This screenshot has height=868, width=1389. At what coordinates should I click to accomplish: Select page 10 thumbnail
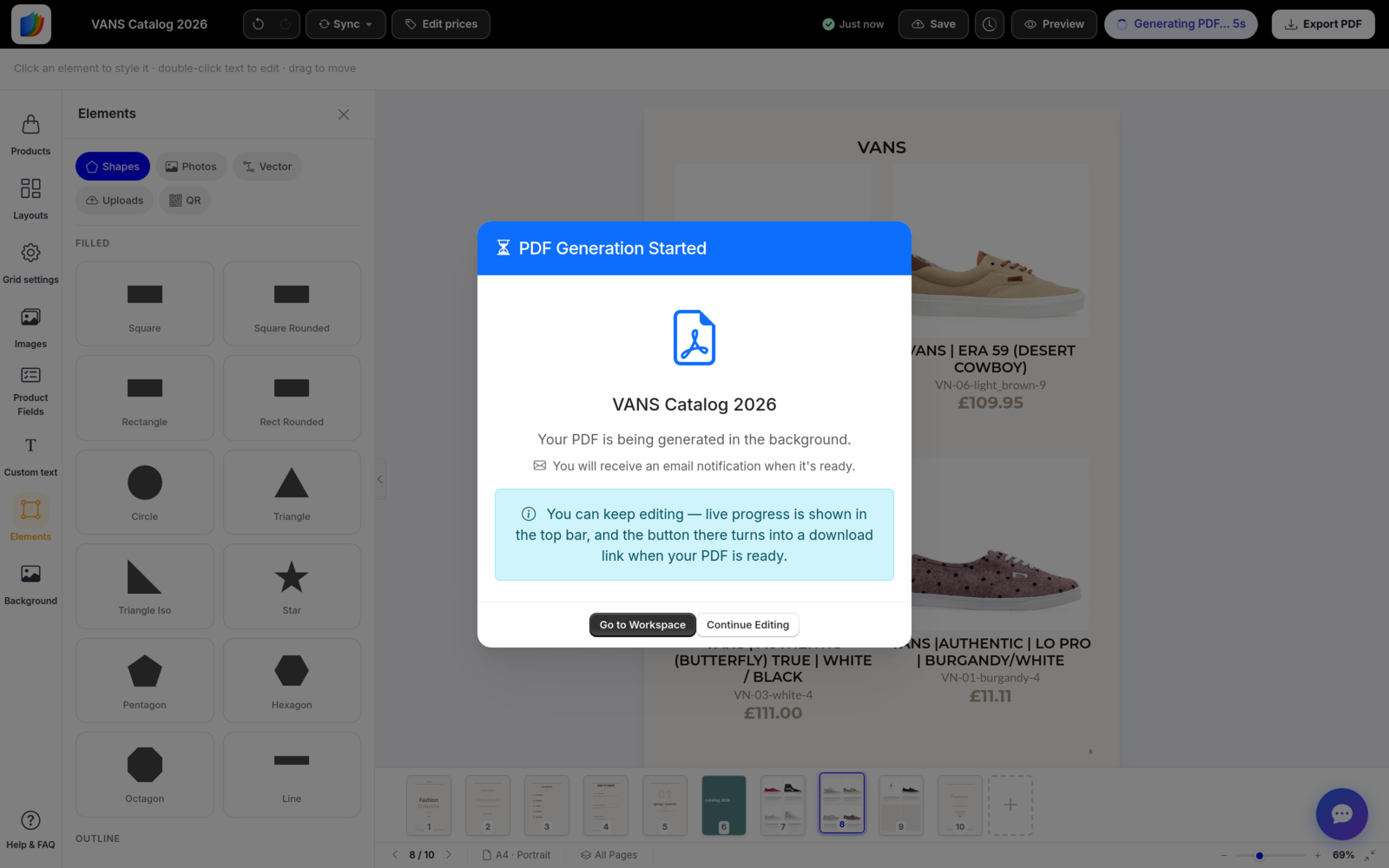click(x=960, y=805)
